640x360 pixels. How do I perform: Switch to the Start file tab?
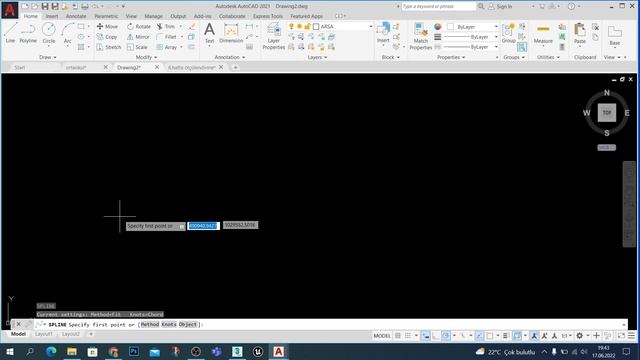tap(20, 67)
